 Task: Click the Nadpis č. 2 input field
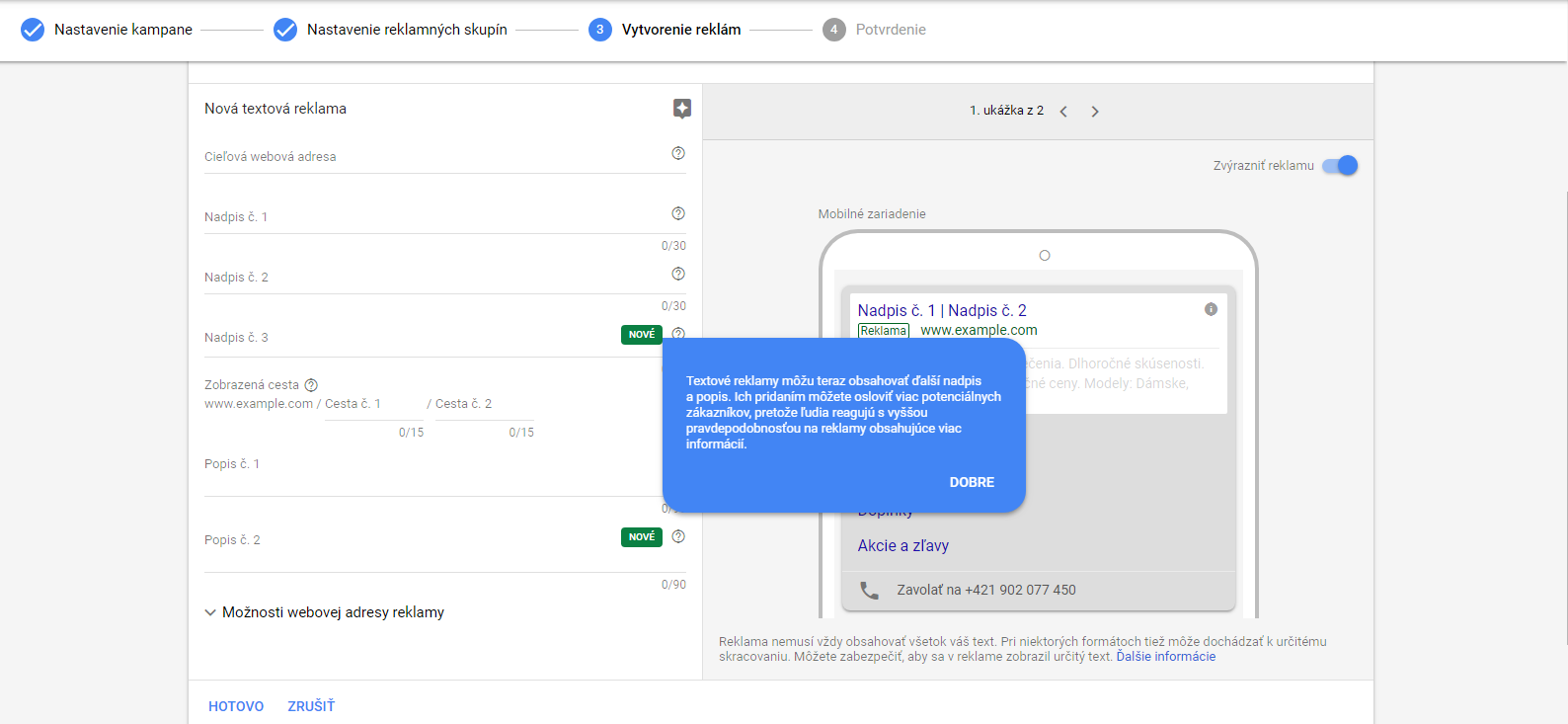(445, 278)
